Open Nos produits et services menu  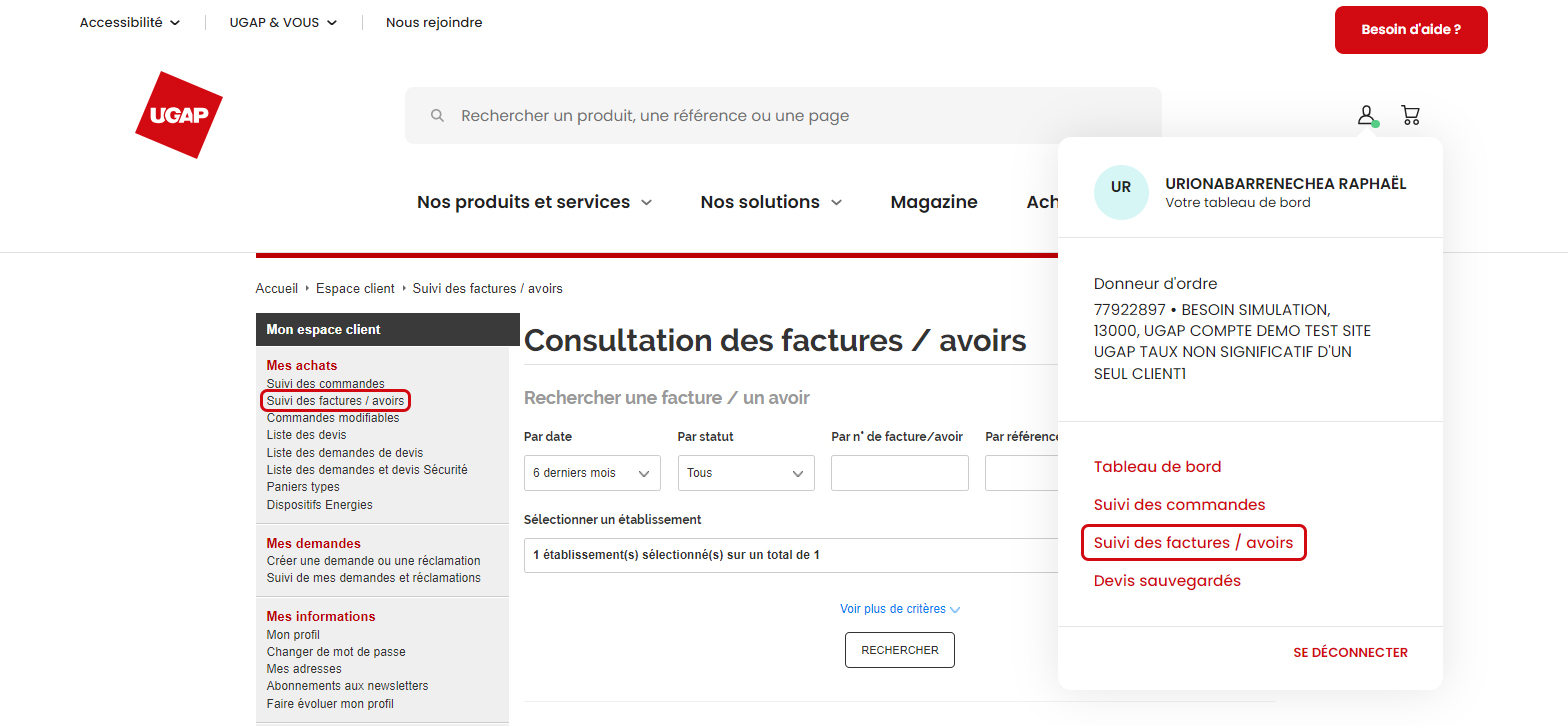pyautogui.click(x=534, y=202)
